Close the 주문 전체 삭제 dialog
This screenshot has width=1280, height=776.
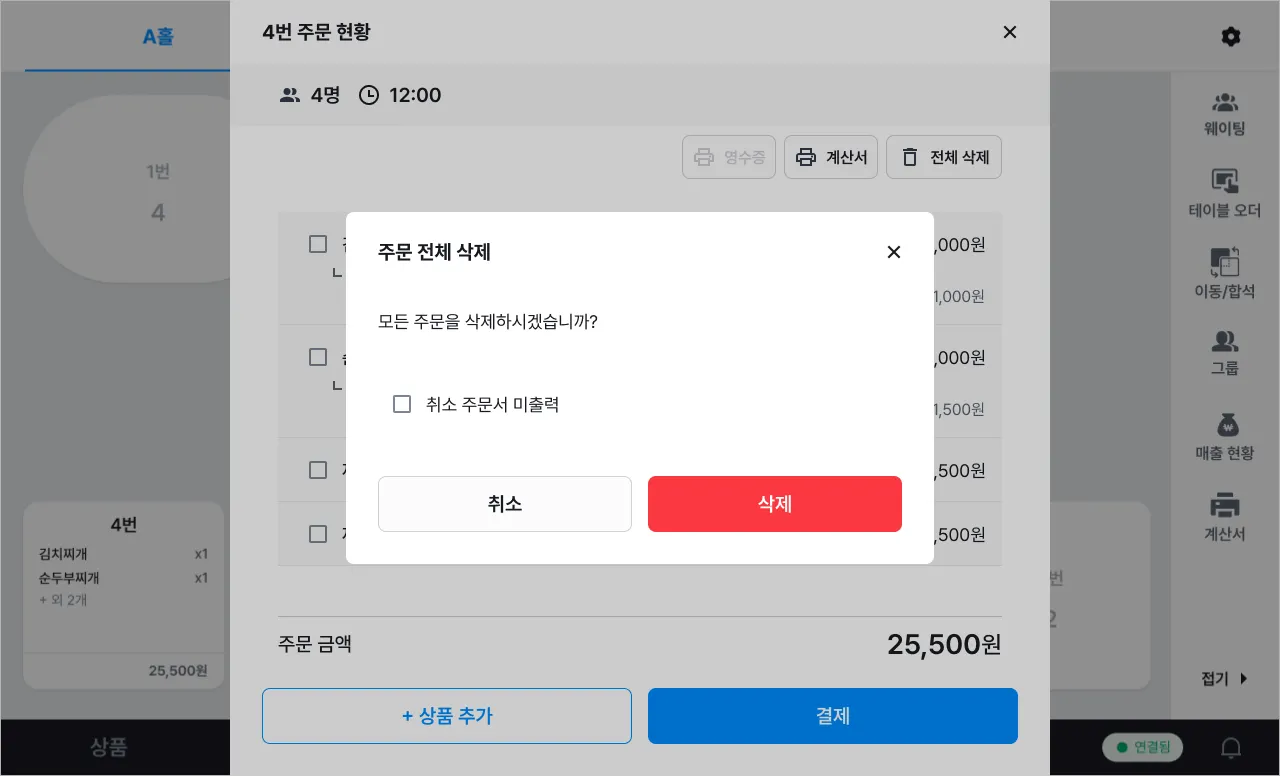[x=894, y=252]
